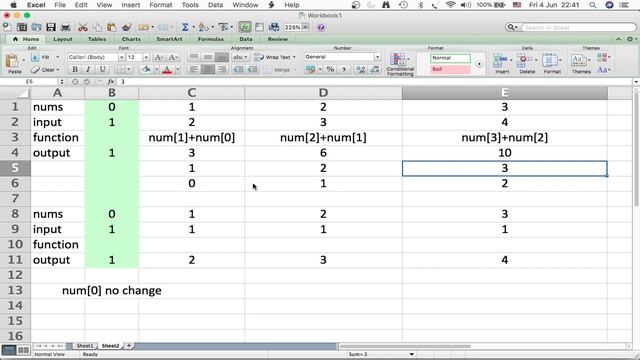Click the fill color paint bucket
640x360 pixels.
tap(147, 70)
